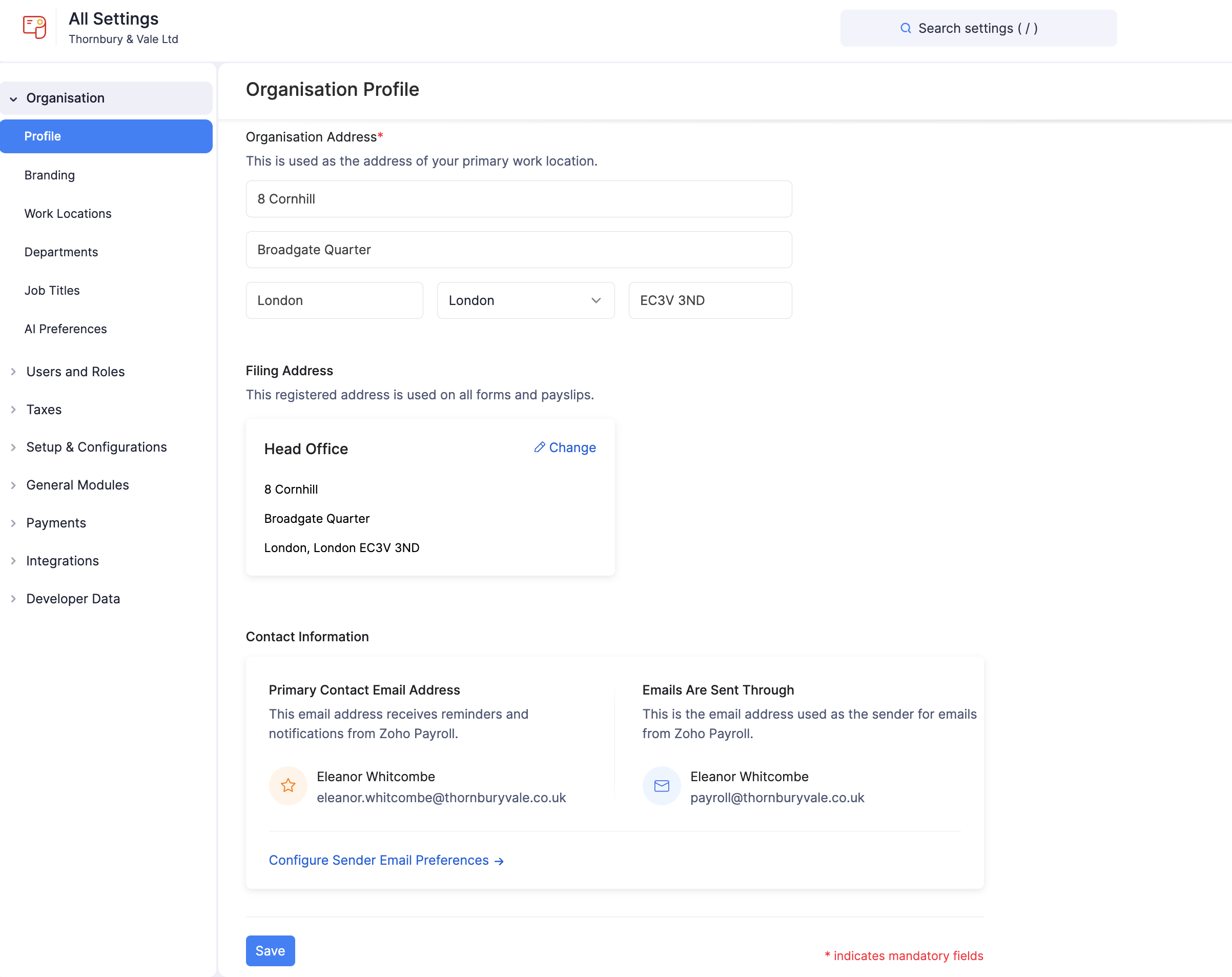Image resolution: width=1232 pixels, height=977 pixels.
Task: Go to Work Locations
Action: 68,213
